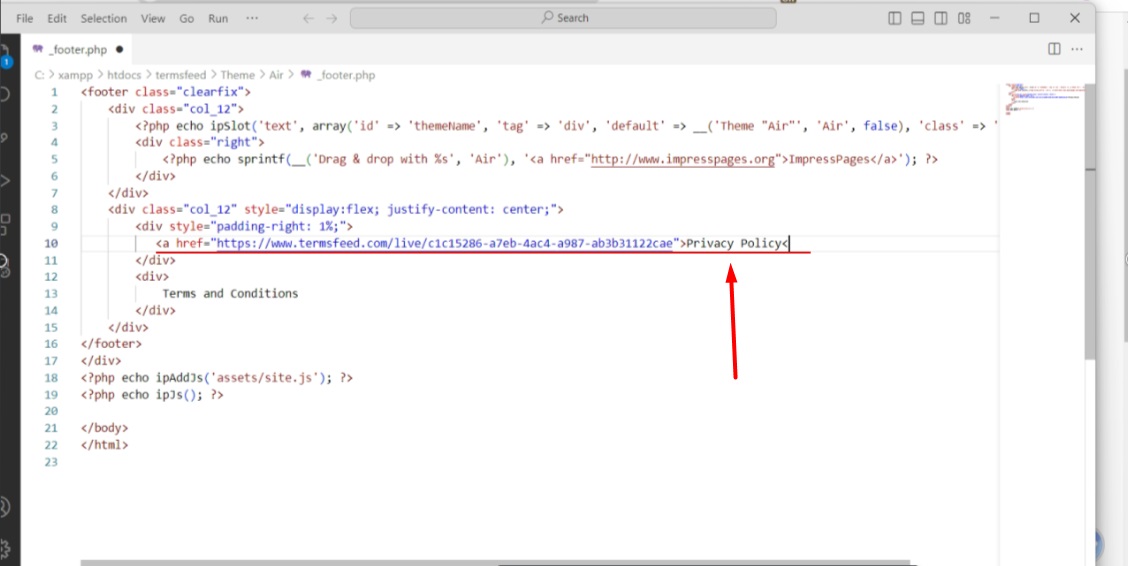Open the termsfeed.com URL in line 10
The width and height of the screenshot is (1128, 566).
point(445,243)
